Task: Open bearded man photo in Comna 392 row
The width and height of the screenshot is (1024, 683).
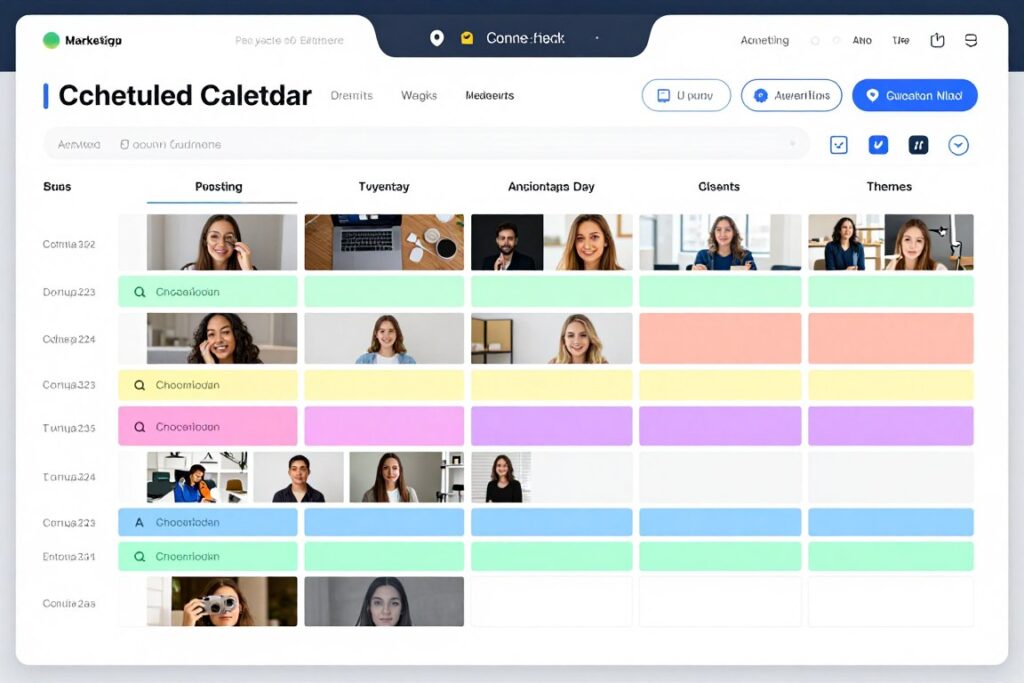Action: (507, 242)
